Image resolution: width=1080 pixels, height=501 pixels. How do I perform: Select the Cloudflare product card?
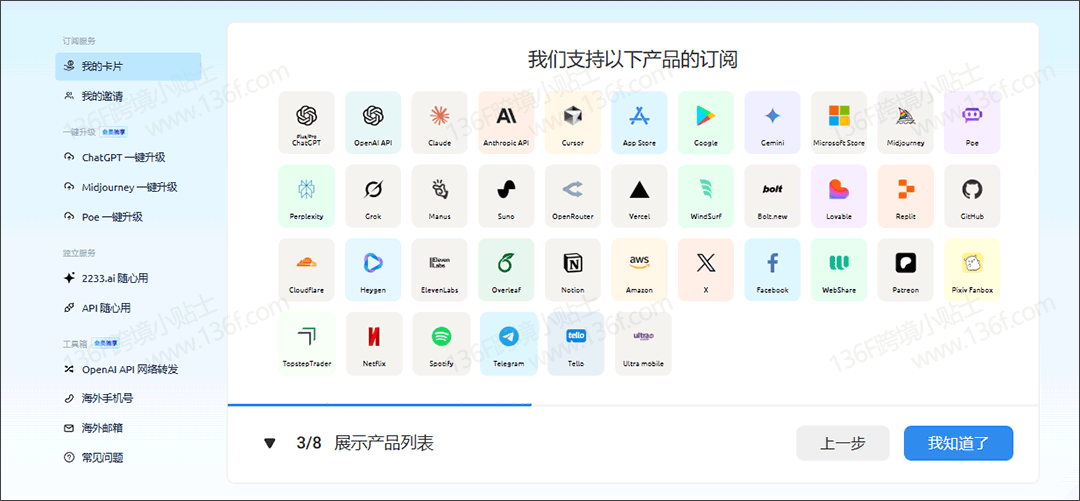pyautogui.click(x=307, y=269)
